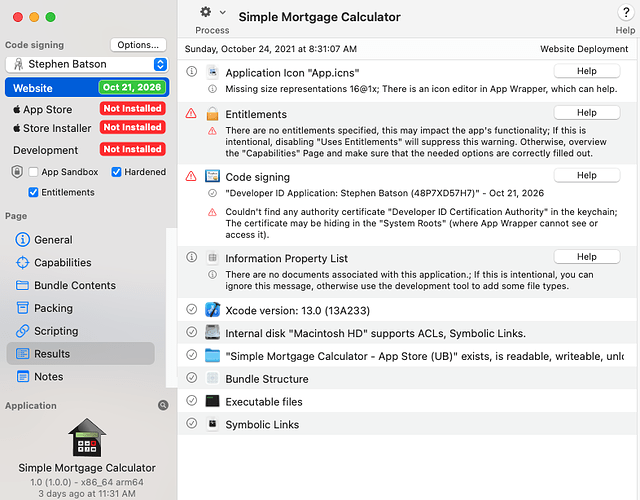Viewport: 640px width, 500px height.
Task: Click the checkmark circle beside Xcode version
Action: tap(191, 309)
